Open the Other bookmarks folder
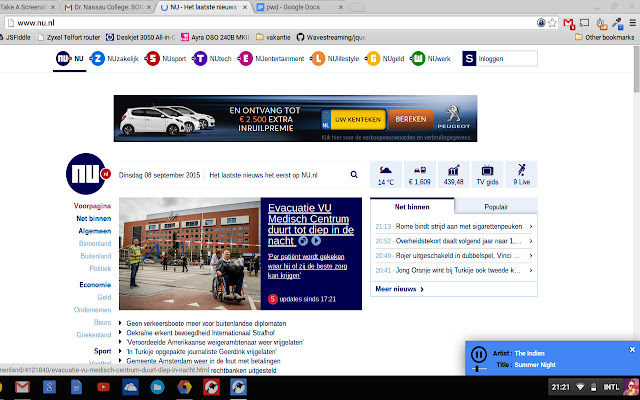The image size is (640, 400). (x=604, y=37)
